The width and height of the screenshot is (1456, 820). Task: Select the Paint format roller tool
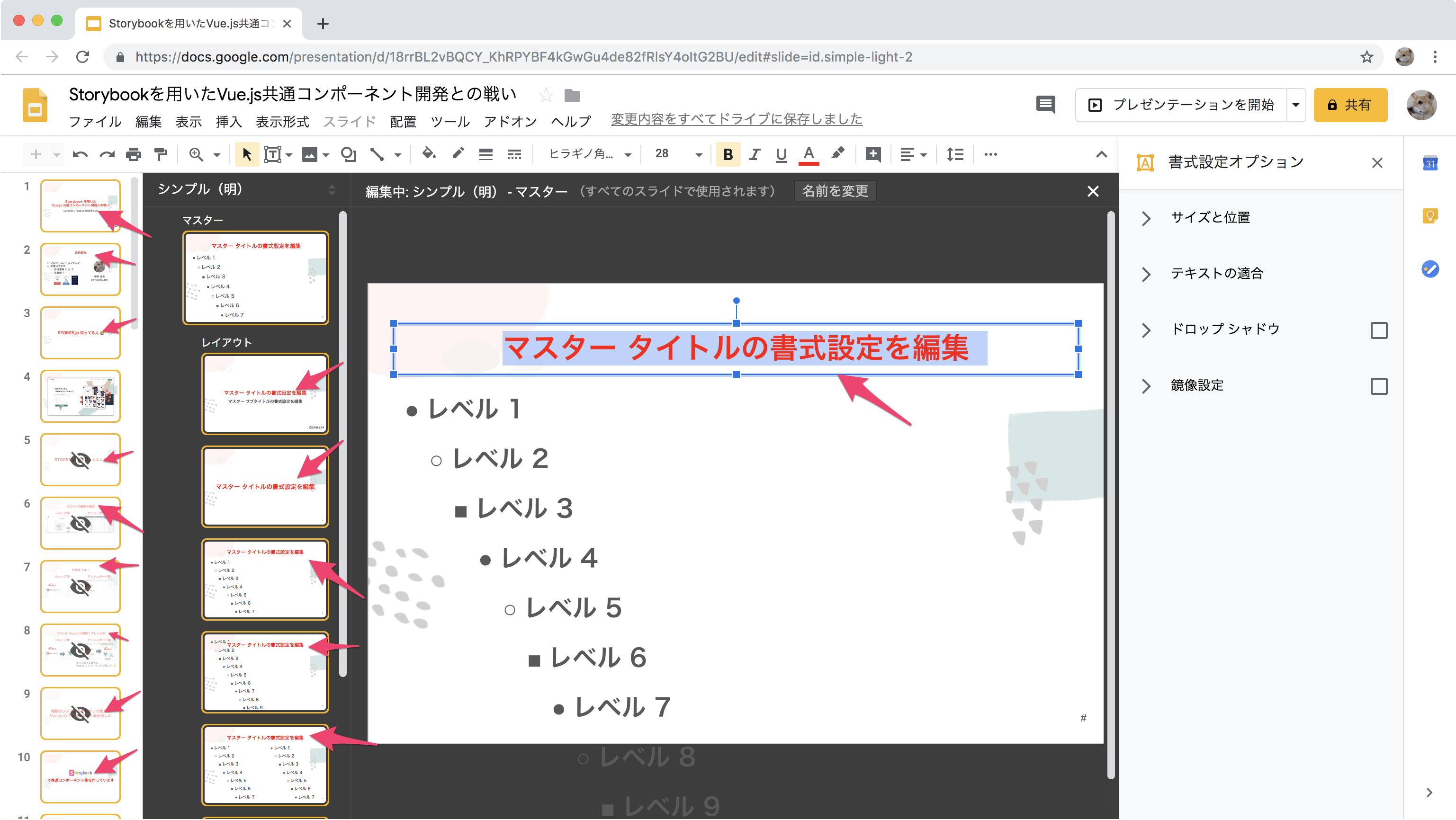point(161,154)
